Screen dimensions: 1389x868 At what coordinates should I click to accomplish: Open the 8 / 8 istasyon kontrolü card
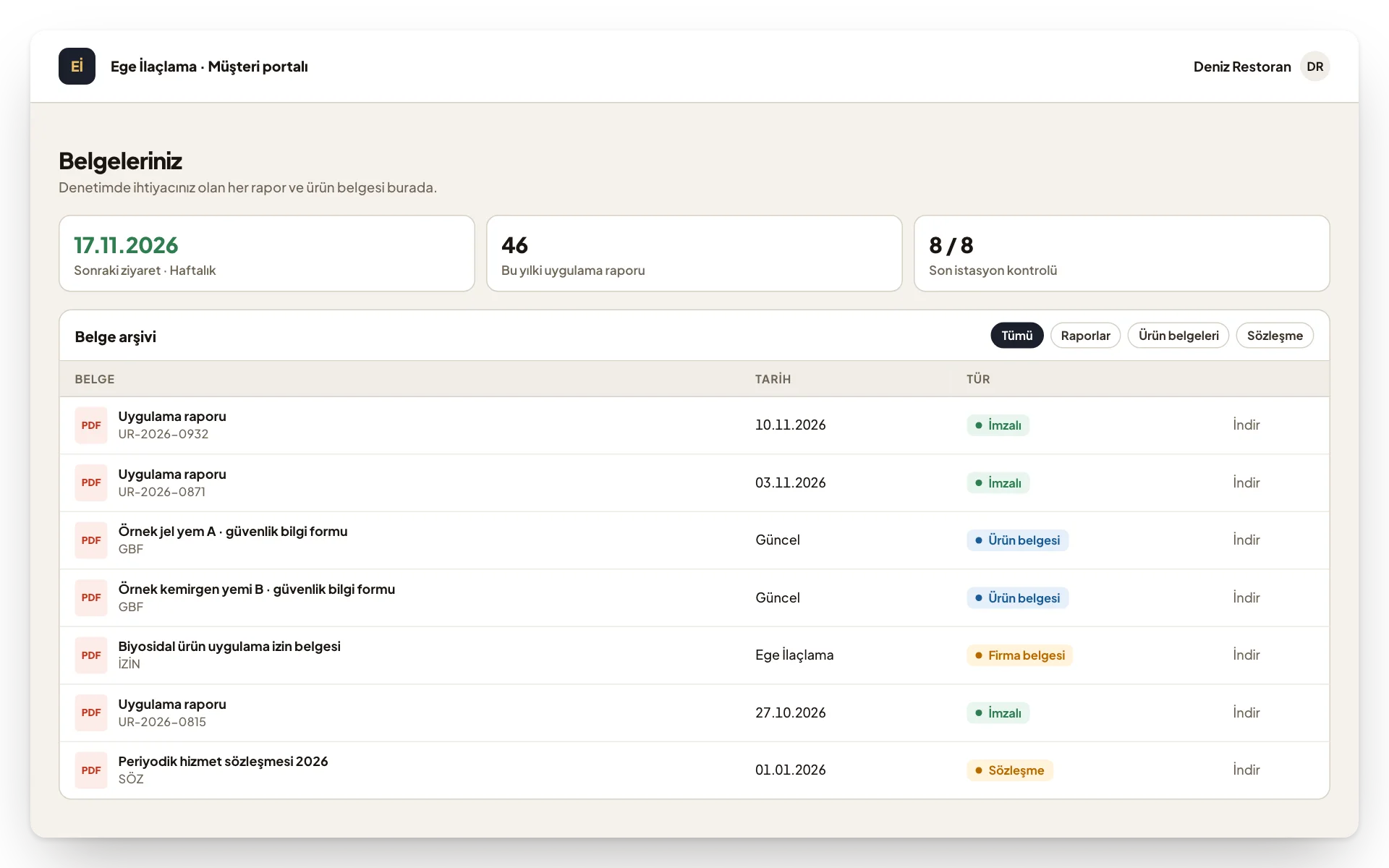tap(1122, 253)
